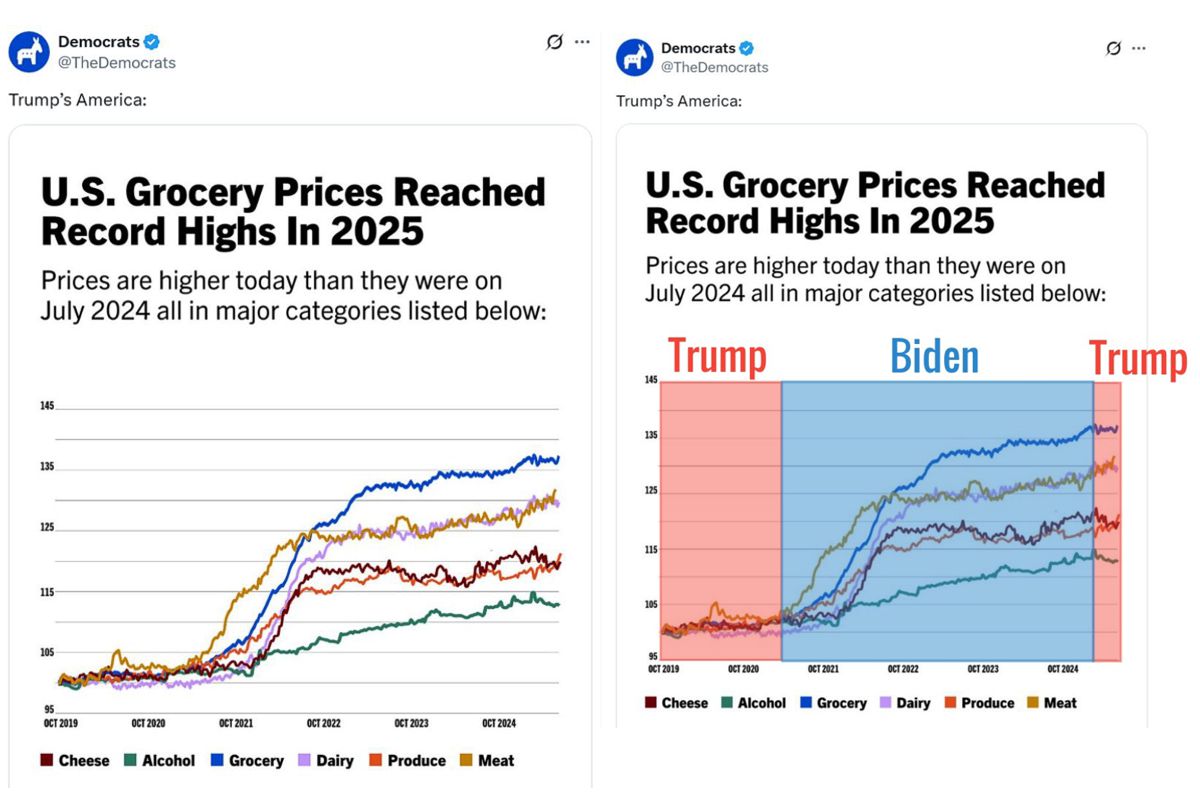Click the blue Biden label on right chart
The height and width of the screenshot is (800, 1200).
pos(934,357)
